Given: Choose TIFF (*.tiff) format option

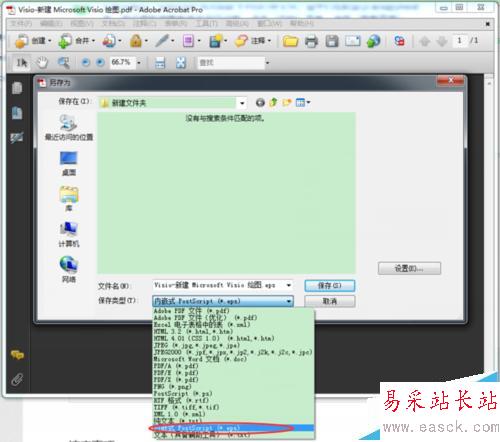Looking at the screenshot, I should (x=233, y=407).
